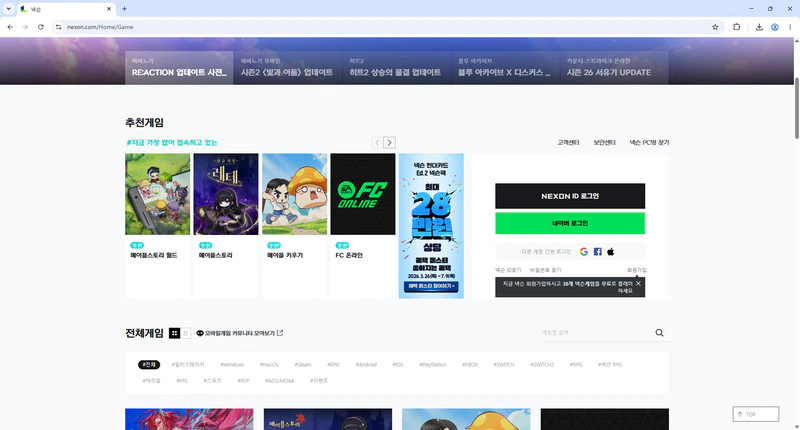Select the 마비노기 RE:ACTION 업데이트 banner tab
Image resolution: width=800 pixels, height=430 pixels.
[179, 67]
